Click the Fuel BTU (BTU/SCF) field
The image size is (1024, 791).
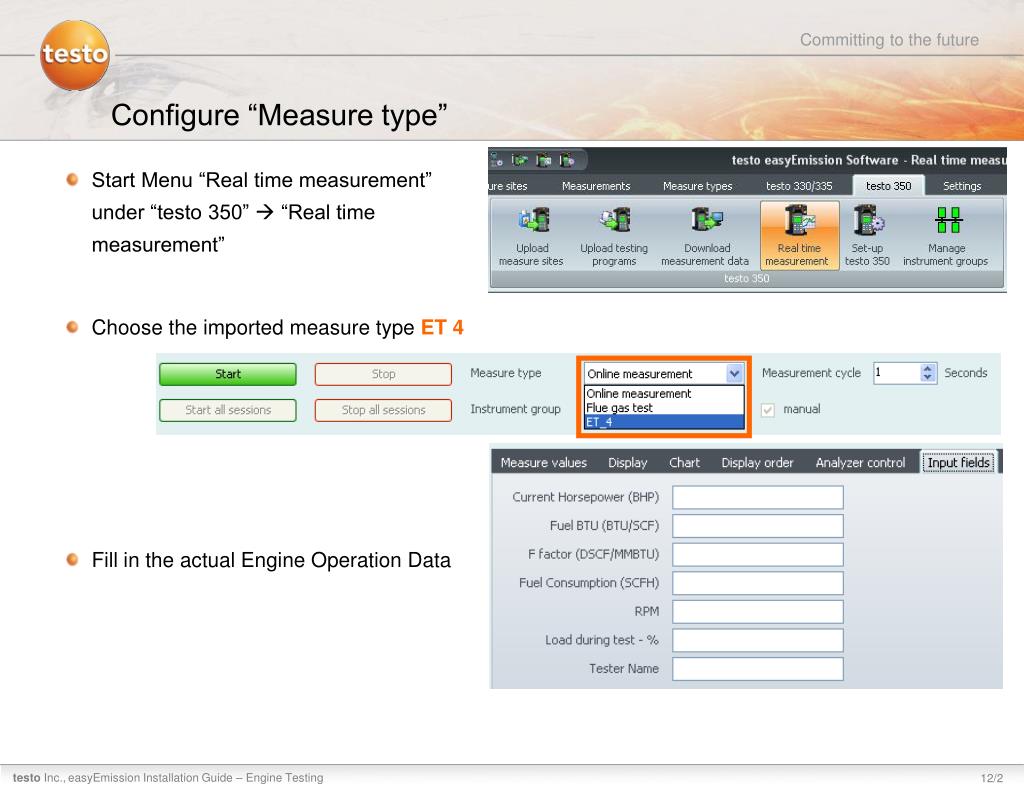pos(758,526)
